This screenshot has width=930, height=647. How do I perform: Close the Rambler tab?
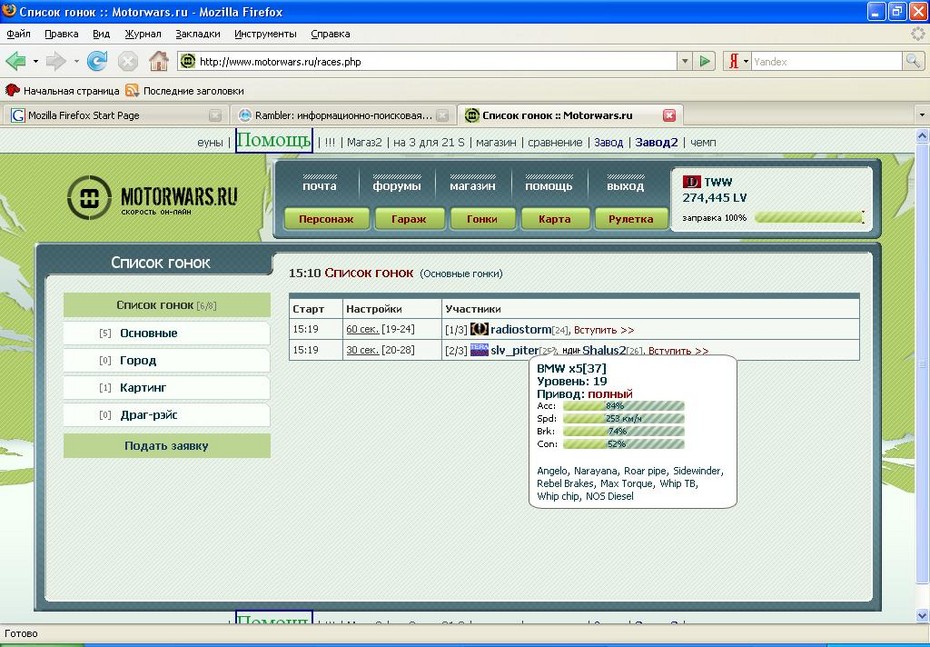(x=442, y=116)
